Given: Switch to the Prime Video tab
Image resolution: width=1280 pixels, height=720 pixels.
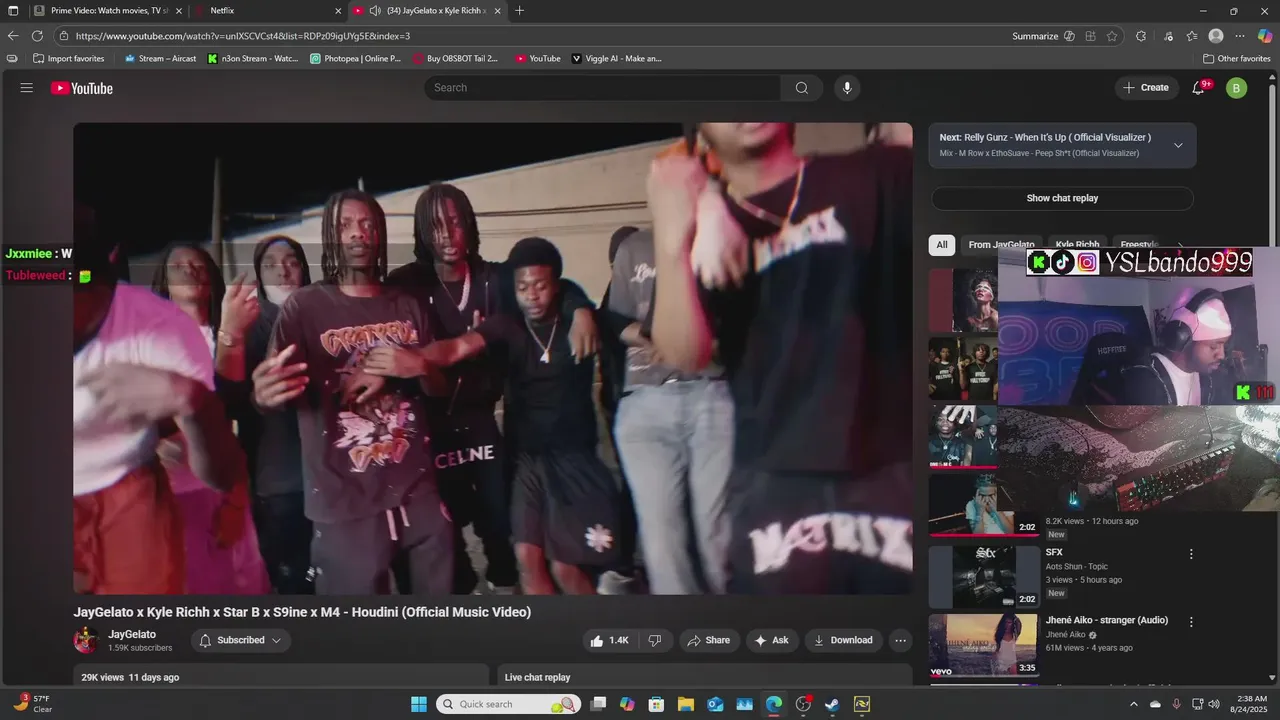Looking at the screenshot, I should (109, 11).
